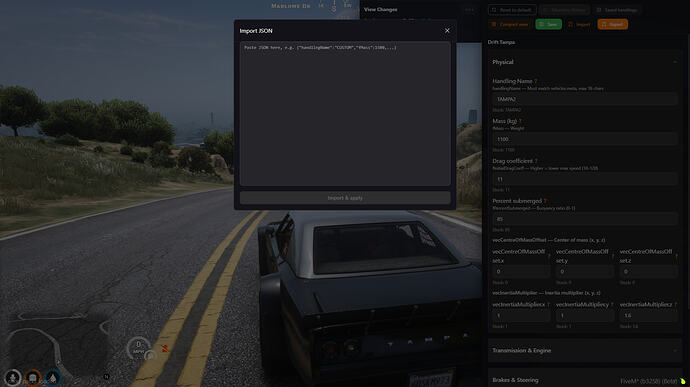Click the vecInertiaMultiplier.z field showing 1.6
Viewport: 690px width, 387px height.
(649, 316)
